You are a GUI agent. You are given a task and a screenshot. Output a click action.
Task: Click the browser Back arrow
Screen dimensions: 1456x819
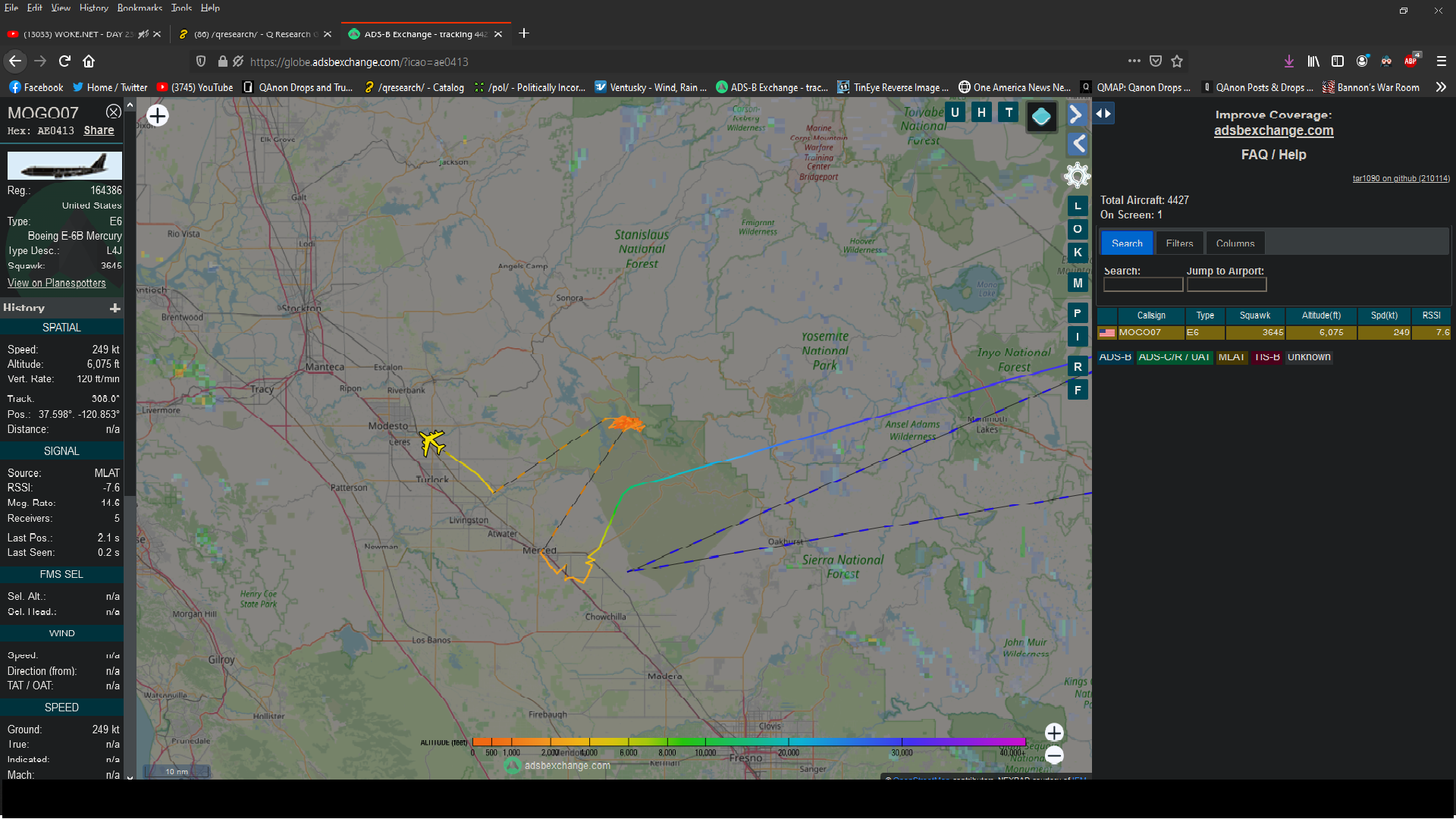[x=14, y=61]
